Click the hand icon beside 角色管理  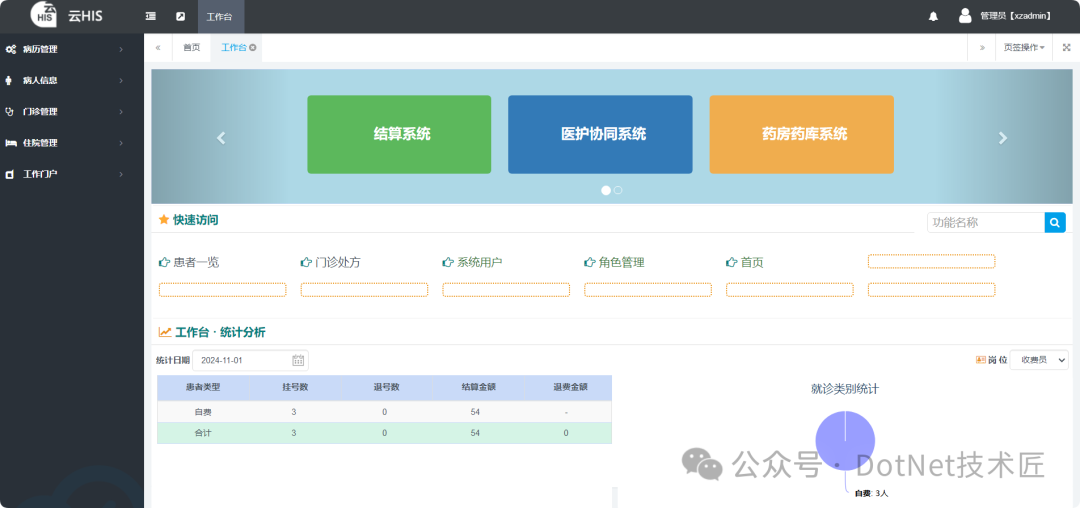[590, 262]
